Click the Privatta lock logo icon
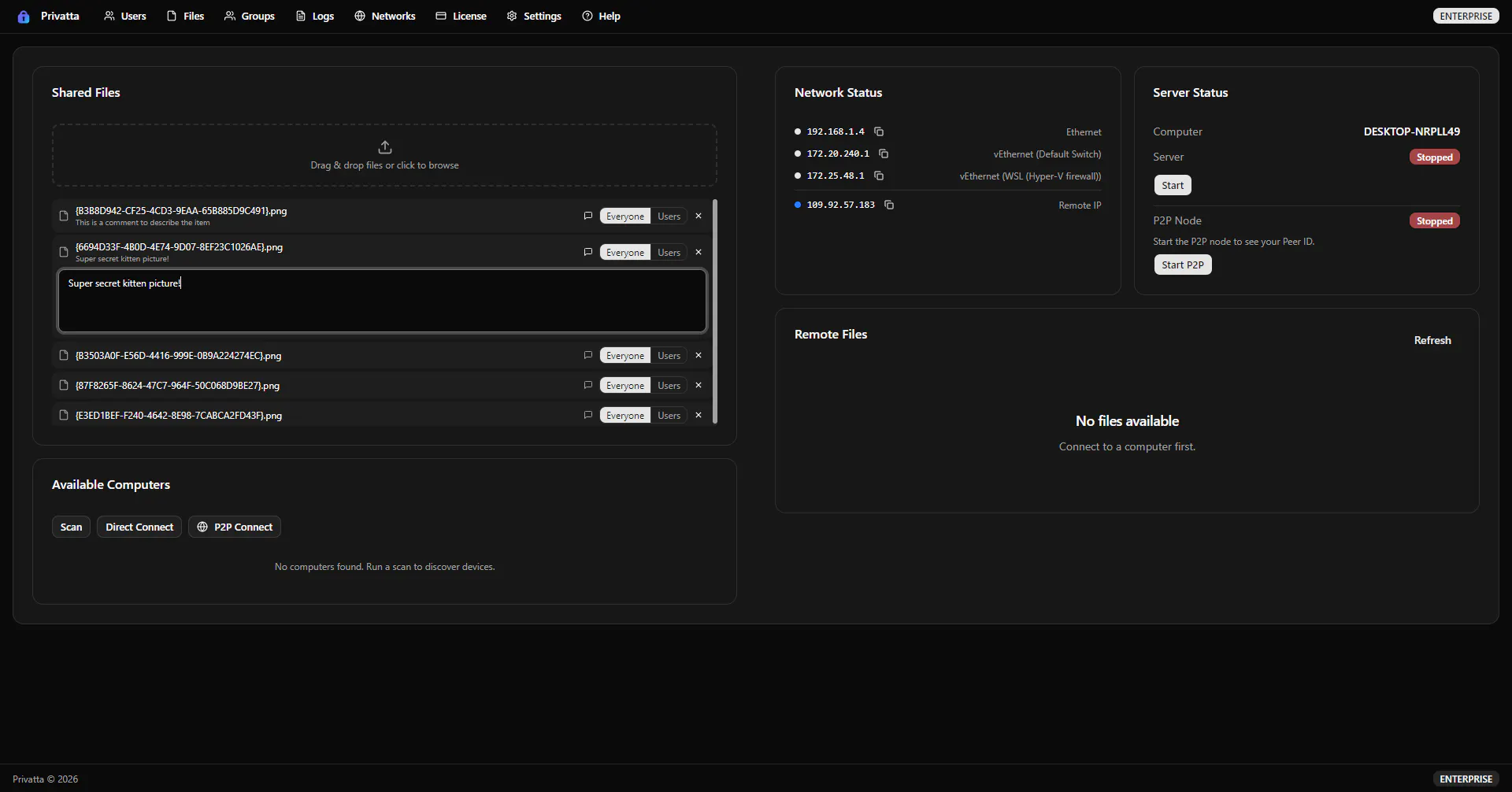 pyautogui.click(x=24, y=17)
